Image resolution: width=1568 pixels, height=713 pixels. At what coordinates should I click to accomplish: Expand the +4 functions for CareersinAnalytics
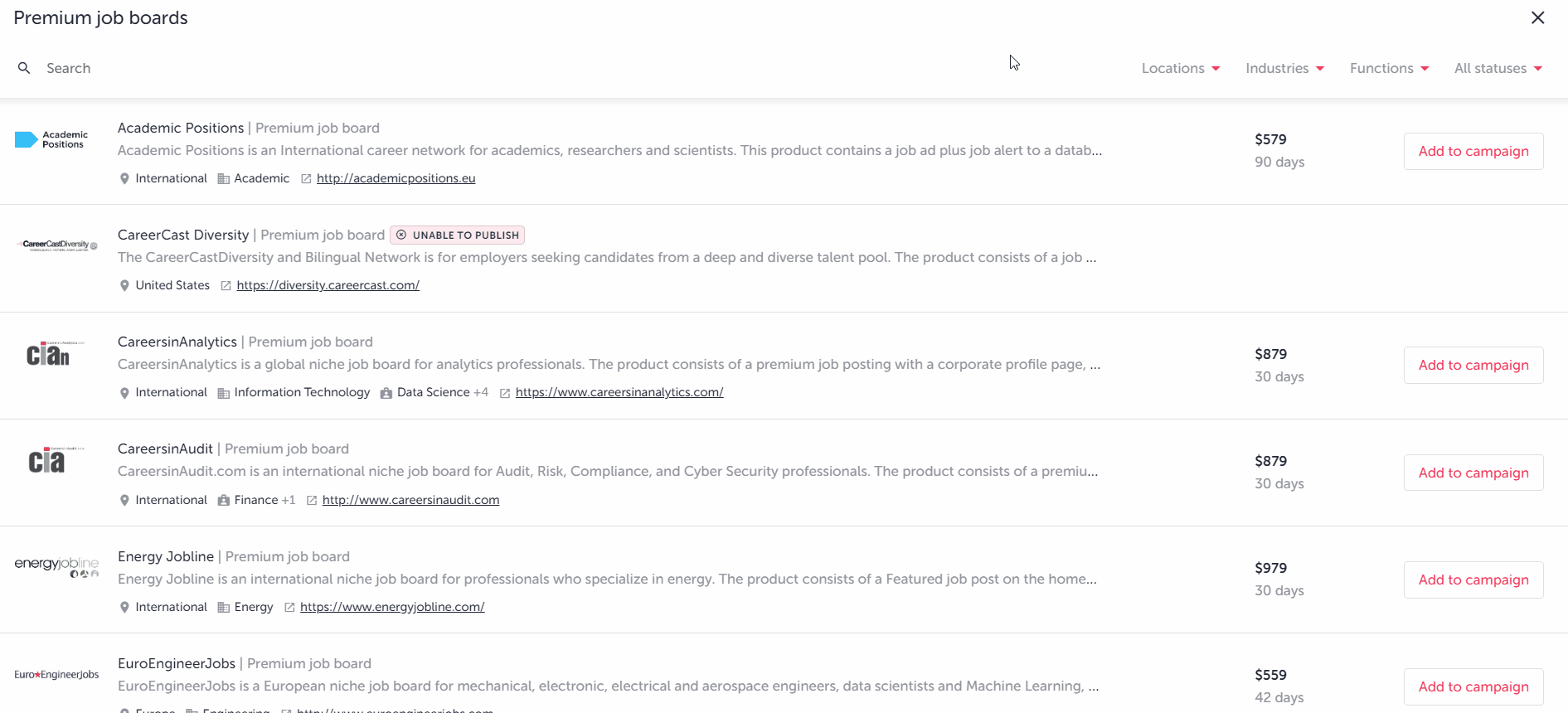[x=482, y=392]
